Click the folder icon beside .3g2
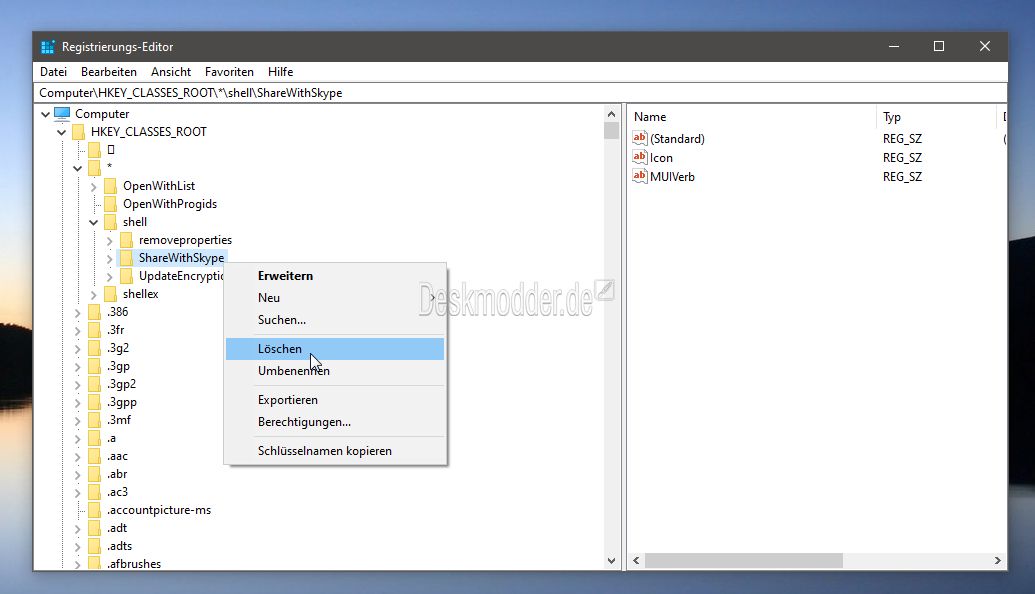 coord(94,348)
